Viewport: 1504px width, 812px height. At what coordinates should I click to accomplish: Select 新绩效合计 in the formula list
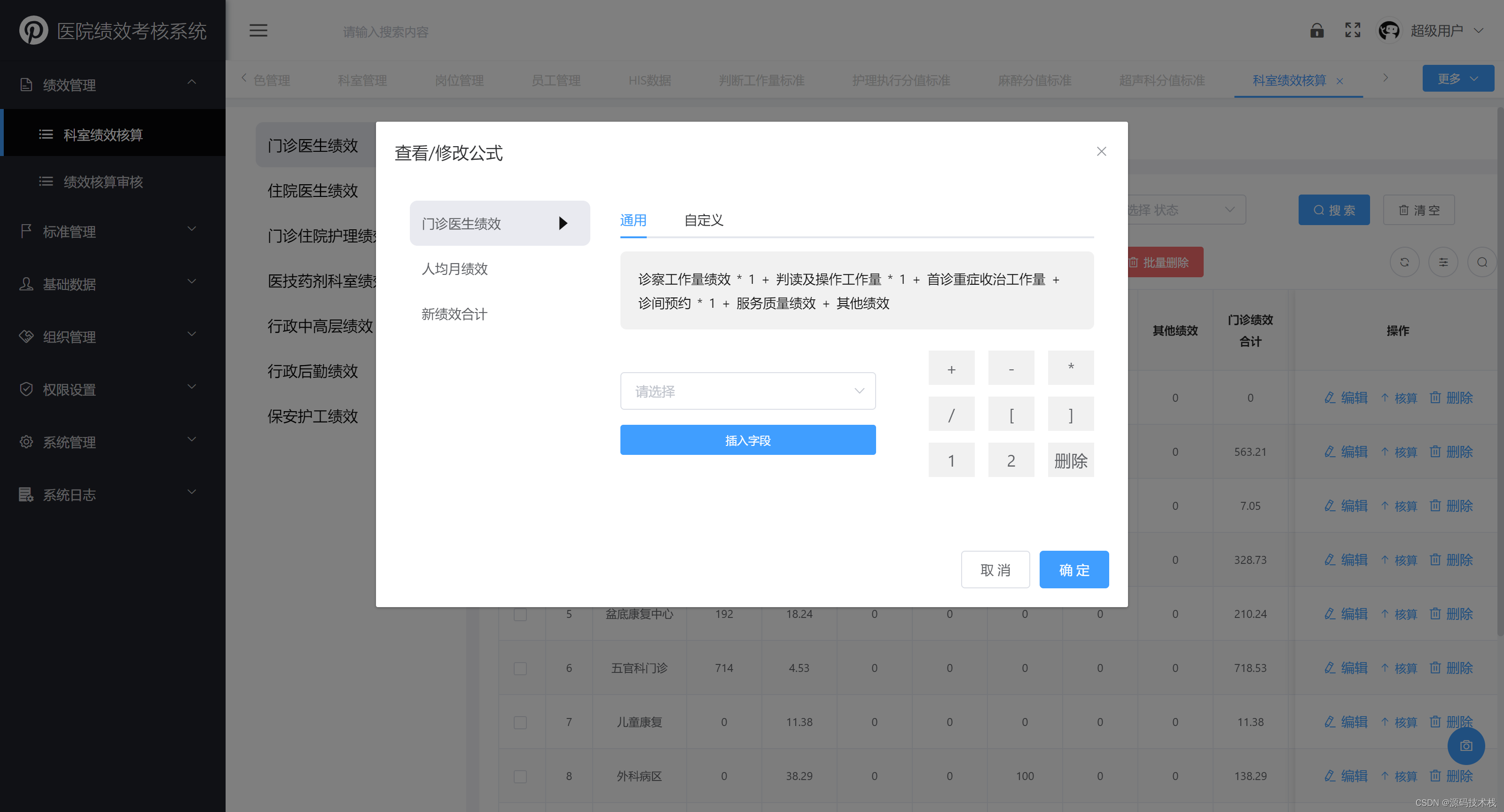point(454,314)
